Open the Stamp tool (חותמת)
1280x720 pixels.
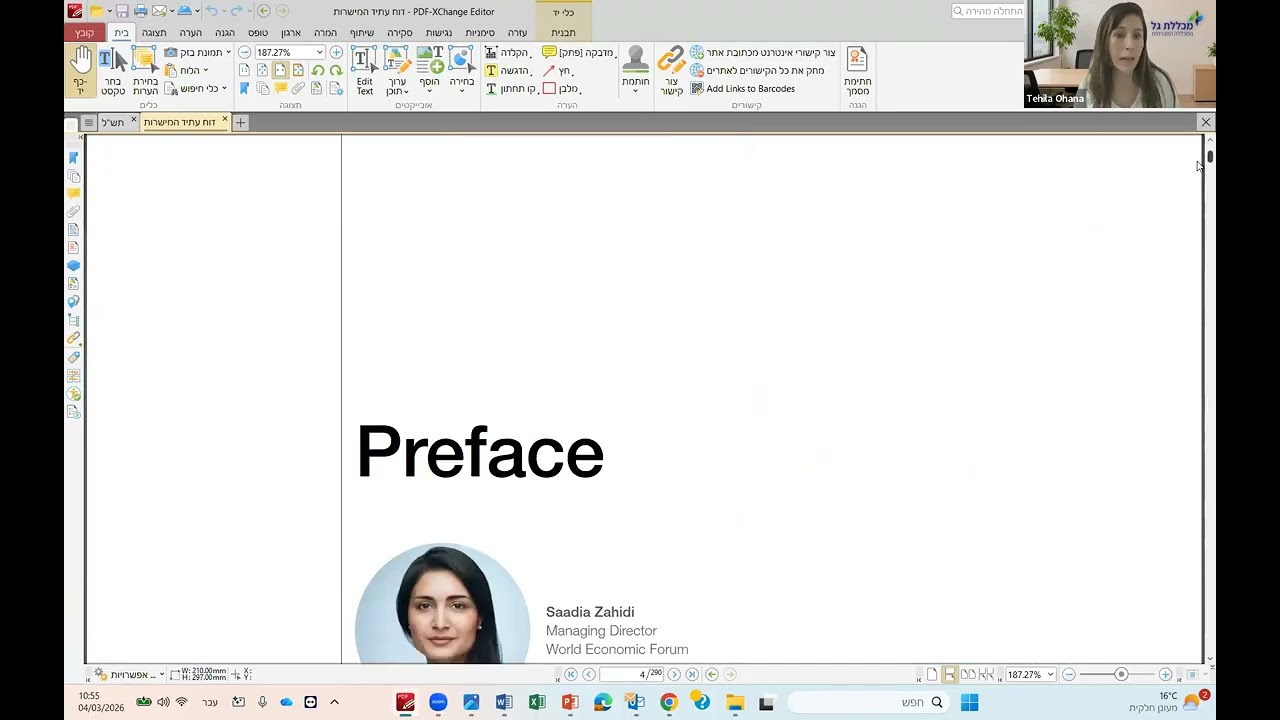coord(635,70)
